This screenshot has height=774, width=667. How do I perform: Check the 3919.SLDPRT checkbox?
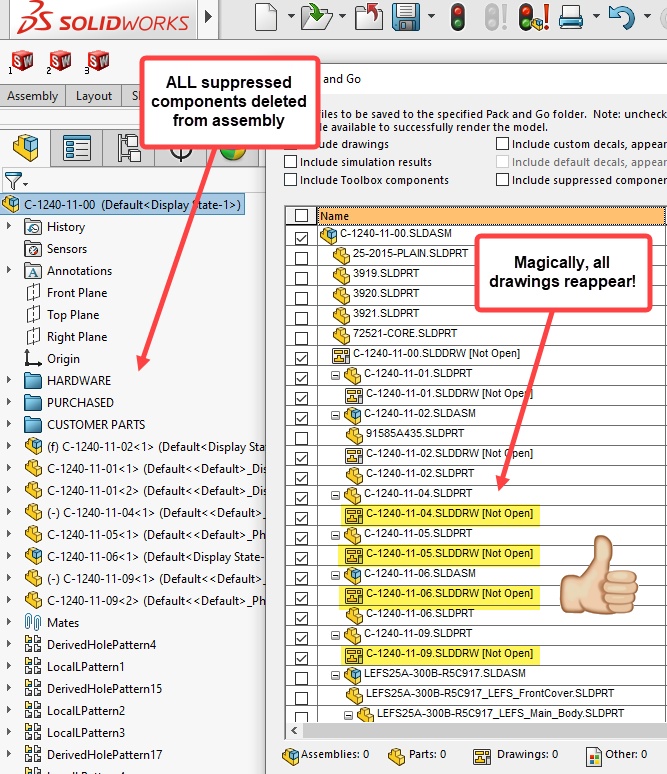301,278
